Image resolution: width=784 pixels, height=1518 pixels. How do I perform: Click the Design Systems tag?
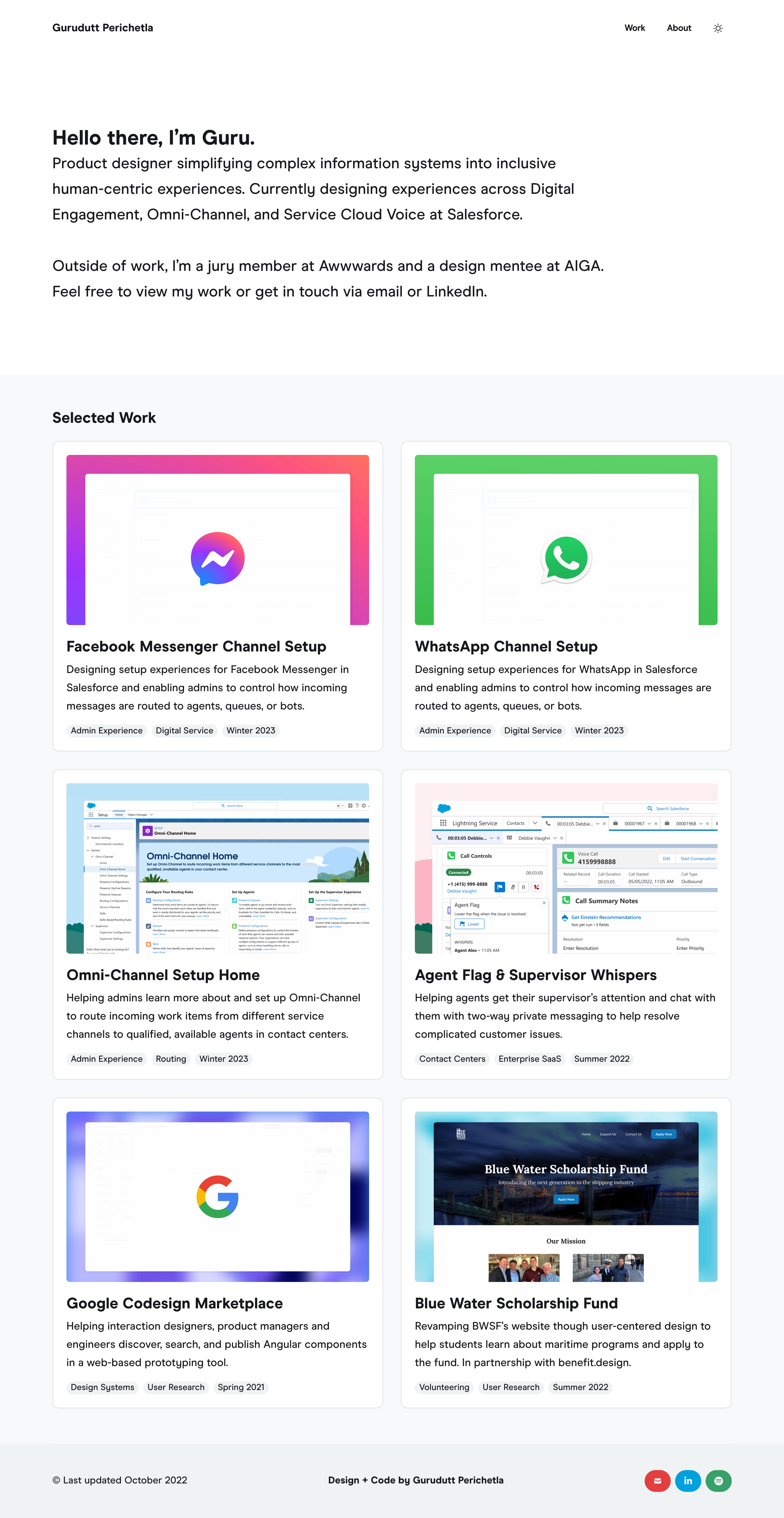coord(102,1387)
